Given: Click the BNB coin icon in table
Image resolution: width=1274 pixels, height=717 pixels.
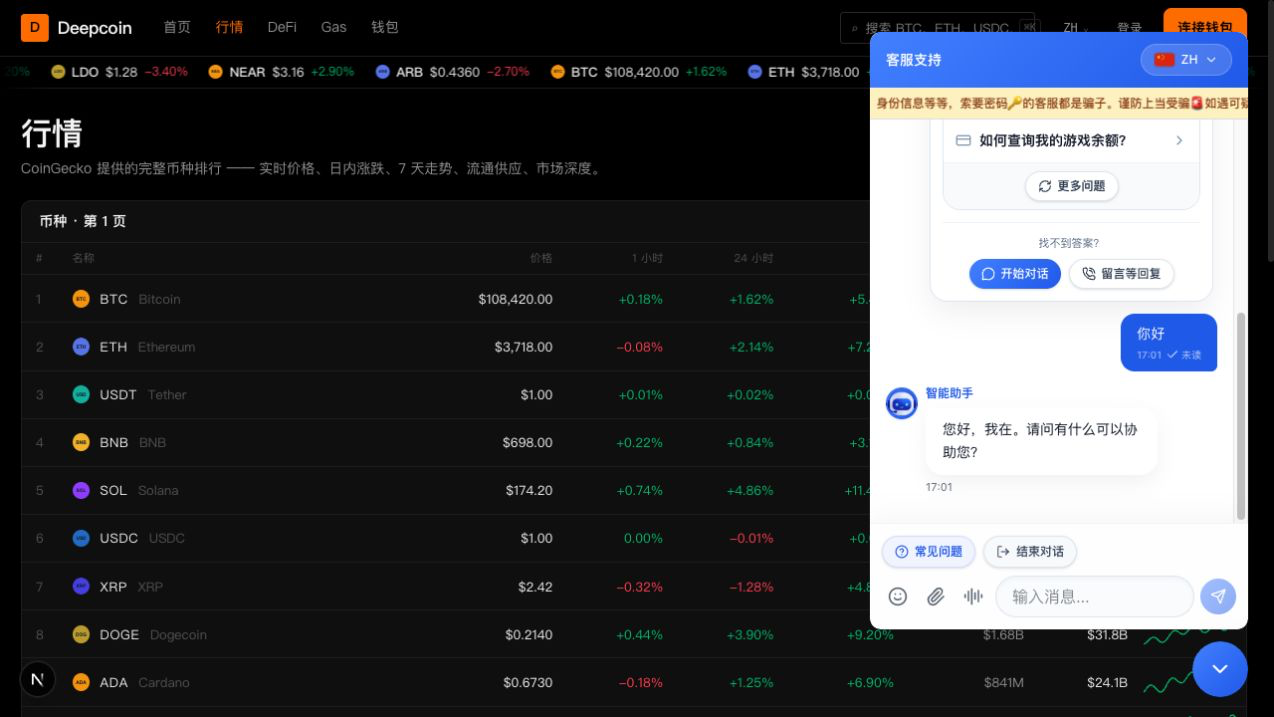Looking at the screenshot, I should point(81,442).
